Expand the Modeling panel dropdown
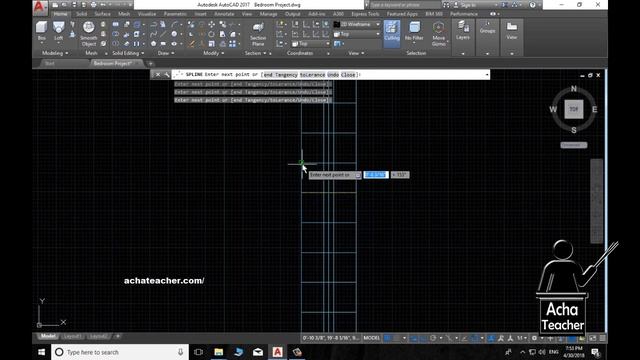Screen dimensions: 640x360 pos(55,53)
